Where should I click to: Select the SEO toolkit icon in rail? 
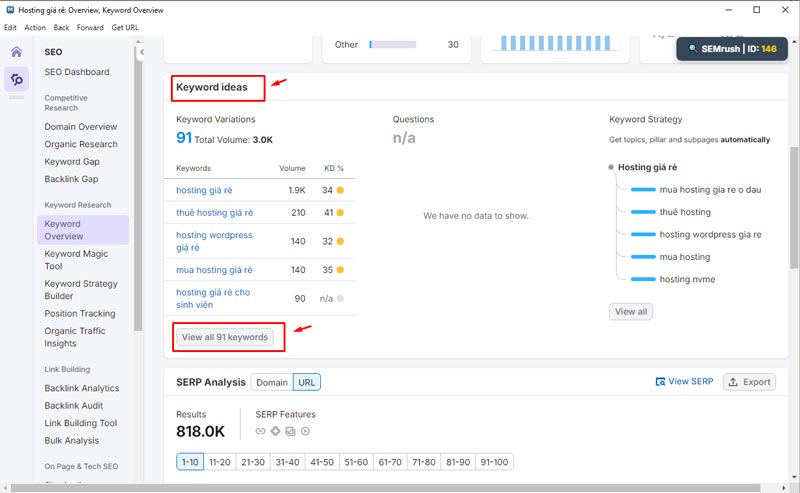point(16,80)
